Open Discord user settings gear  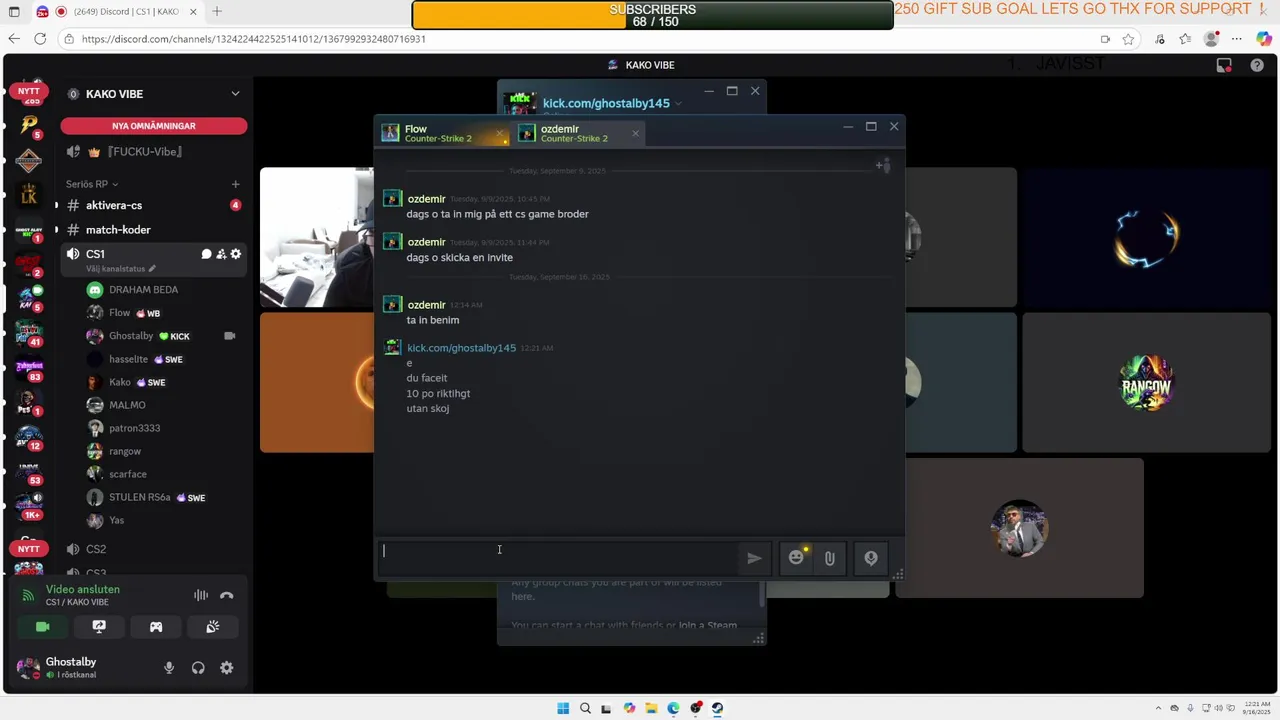click(x=227, y=668)
